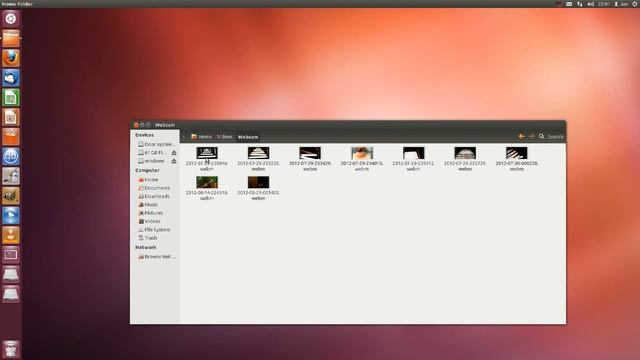Viewport: 640px width, 360px height.
Task: Open the blue play-button launcher icon
Action: (11, 215)
